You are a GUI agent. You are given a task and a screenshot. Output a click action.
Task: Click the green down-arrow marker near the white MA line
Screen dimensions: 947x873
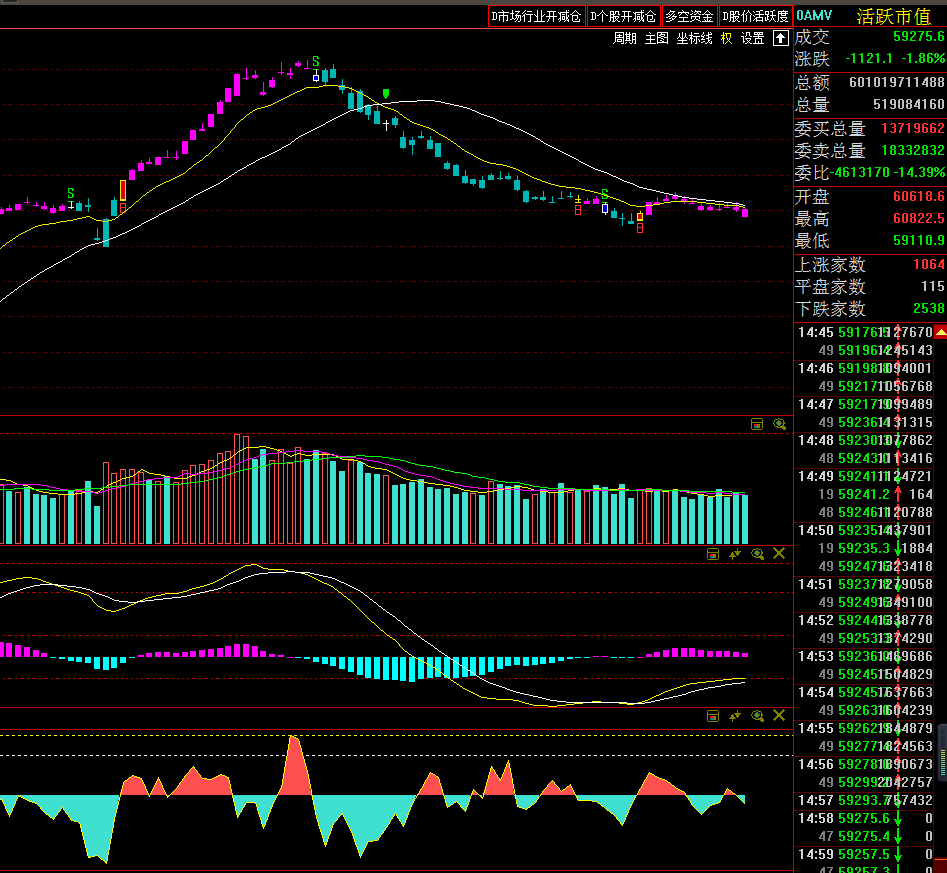click(386, 94)
